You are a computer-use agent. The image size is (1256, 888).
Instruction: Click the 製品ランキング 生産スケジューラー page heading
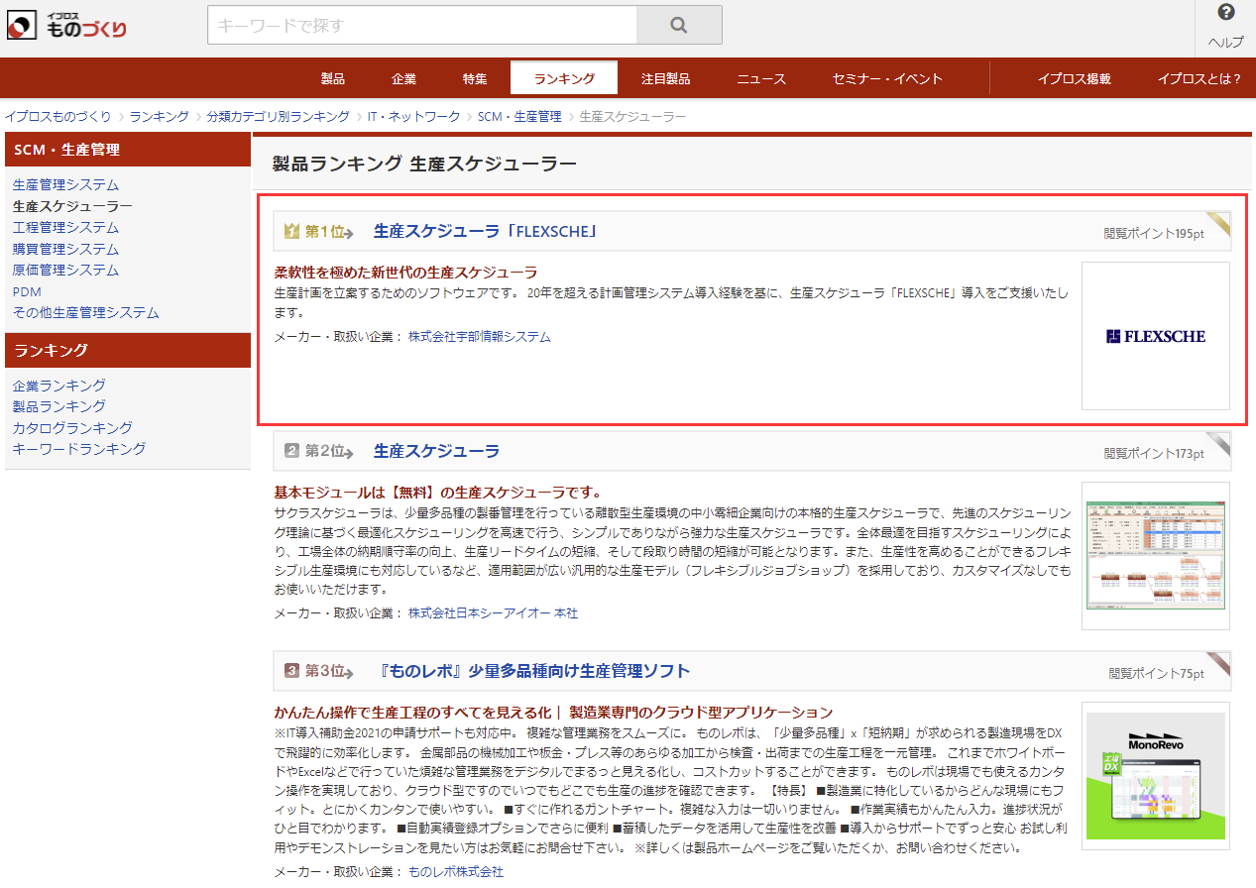click(425, 164)
